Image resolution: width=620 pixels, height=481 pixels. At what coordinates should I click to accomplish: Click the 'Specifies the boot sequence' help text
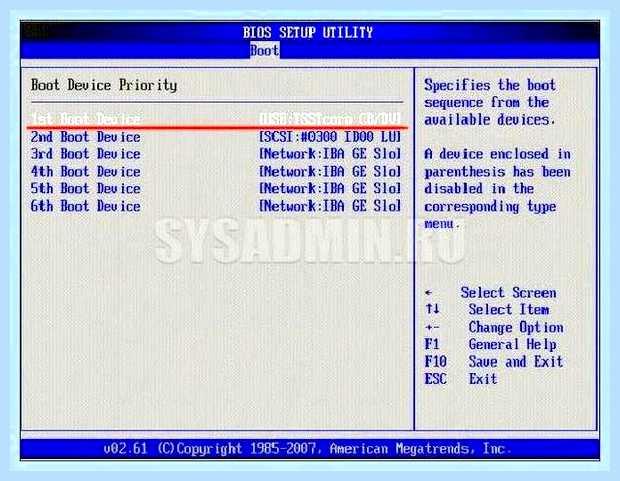click(x=490, y=102)
